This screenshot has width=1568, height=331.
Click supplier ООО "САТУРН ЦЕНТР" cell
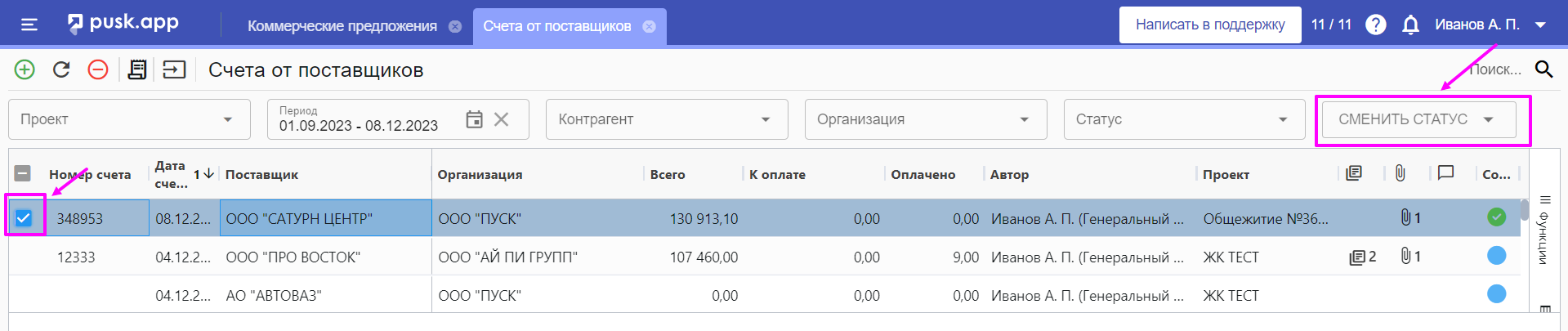(x=325, y=218)
